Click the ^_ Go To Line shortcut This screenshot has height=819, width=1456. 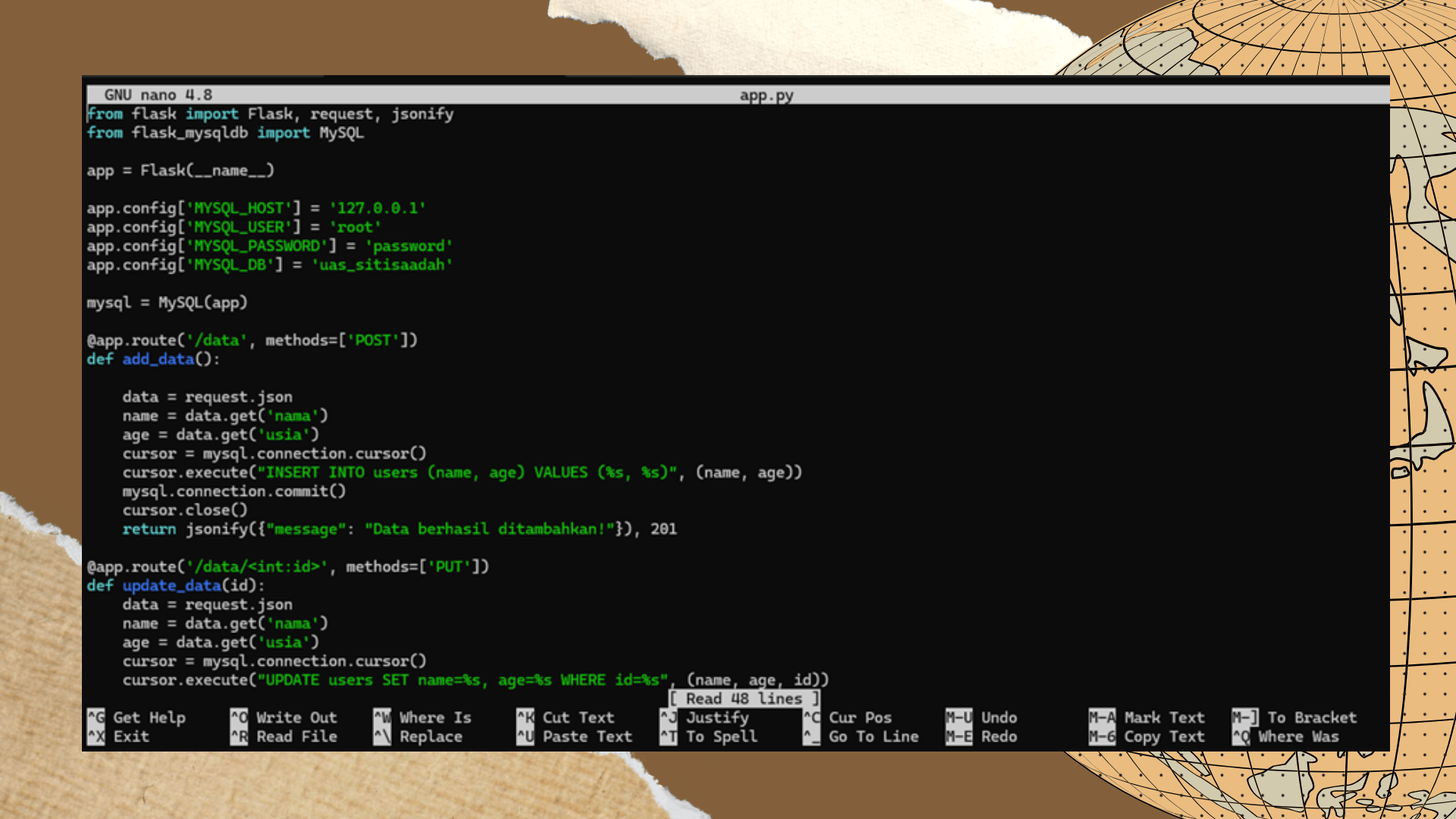click(861, 736)
